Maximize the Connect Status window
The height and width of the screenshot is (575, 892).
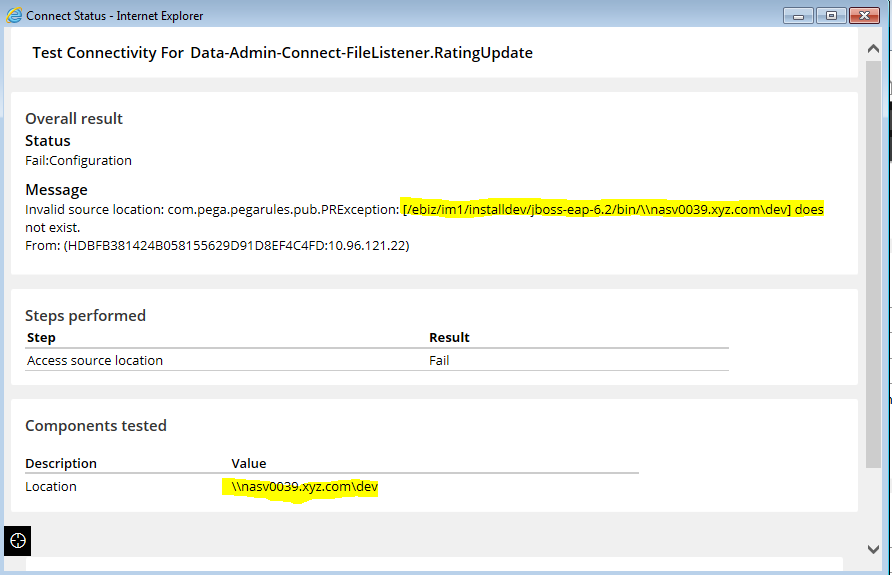coord(829,15)
